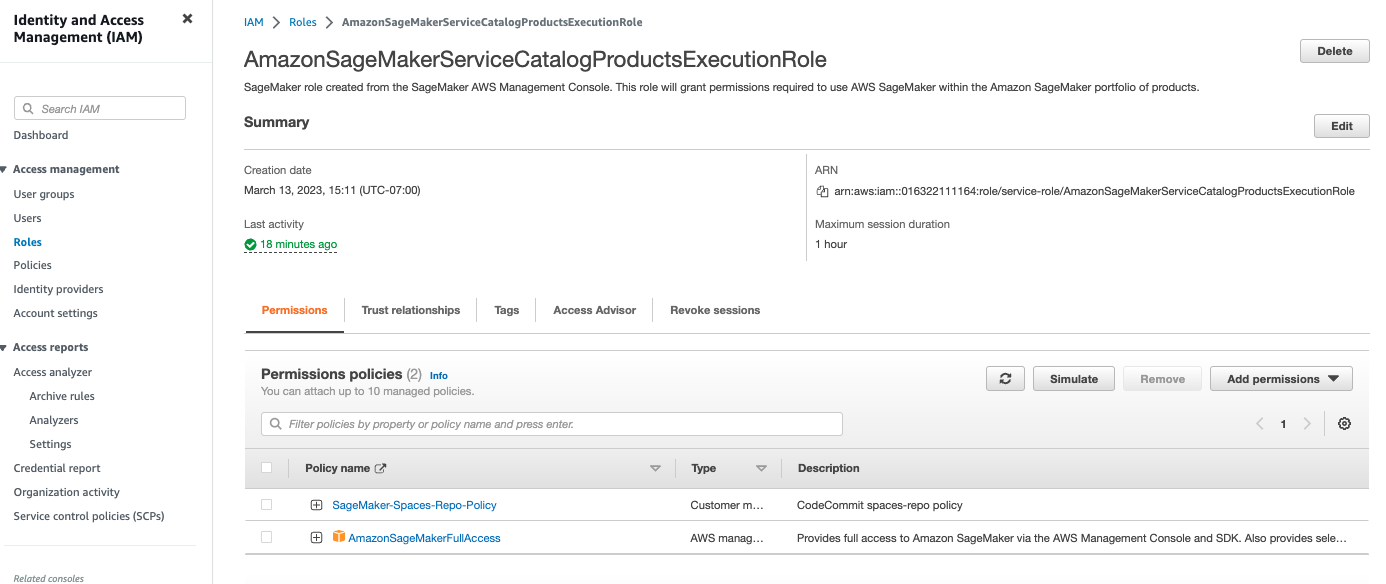The height and width of the screenshot is (584, 1386).
Task: Click the 'CodeCommit spaces-repo policy' description
Action: click(x=879, y=505)
